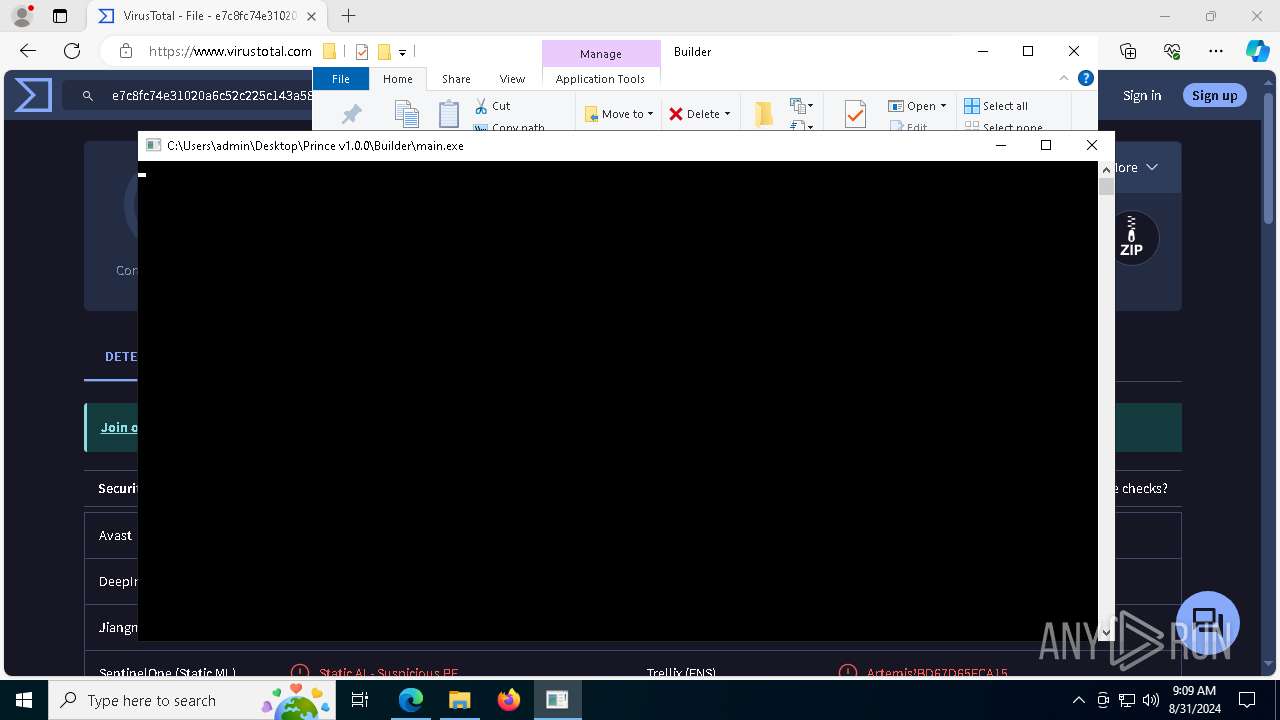Click the ZIP file type badge
Screen dimensions: 1280x720
coord(1131,238)
